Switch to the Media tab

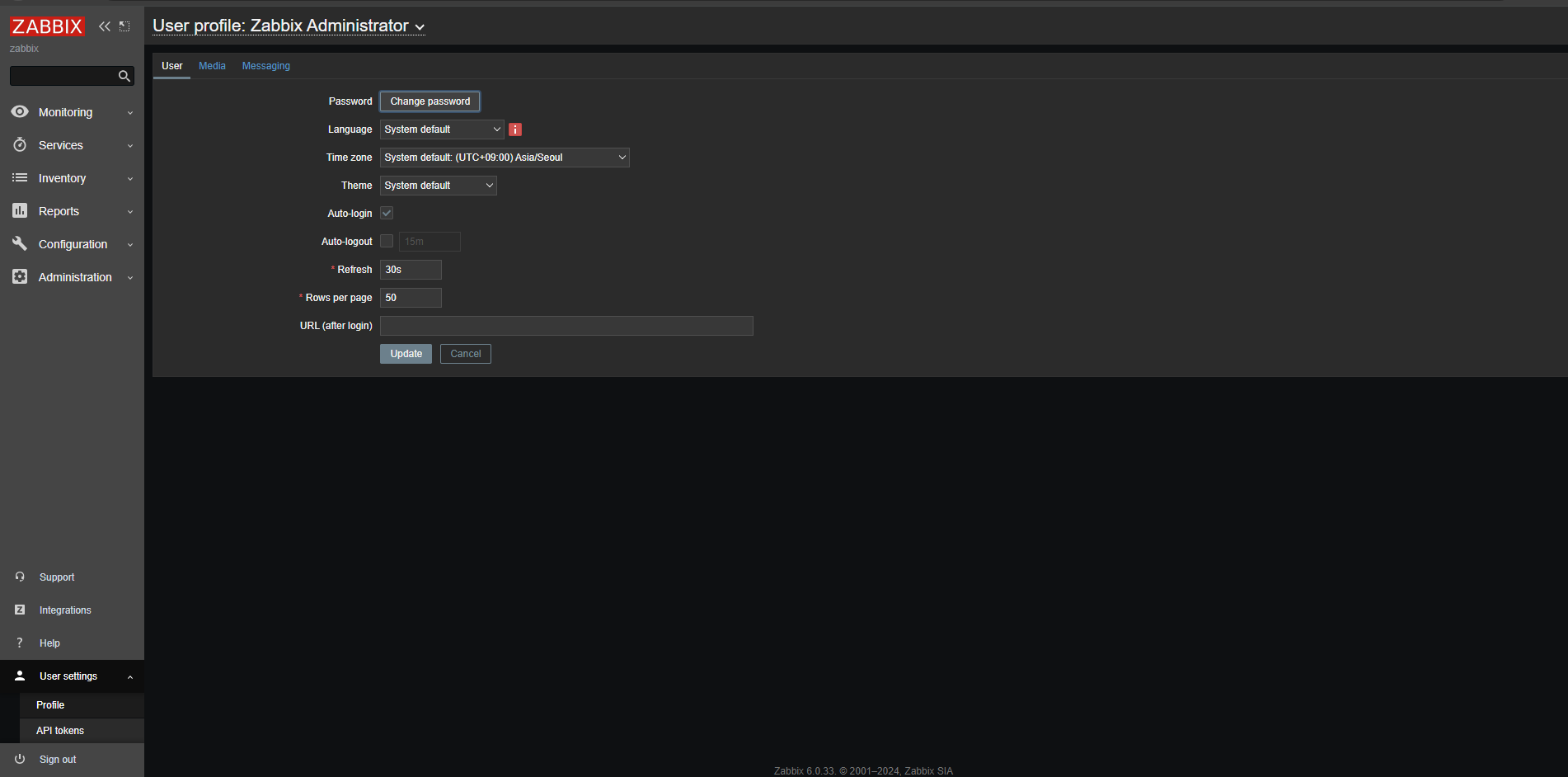(x=212, y=66)
